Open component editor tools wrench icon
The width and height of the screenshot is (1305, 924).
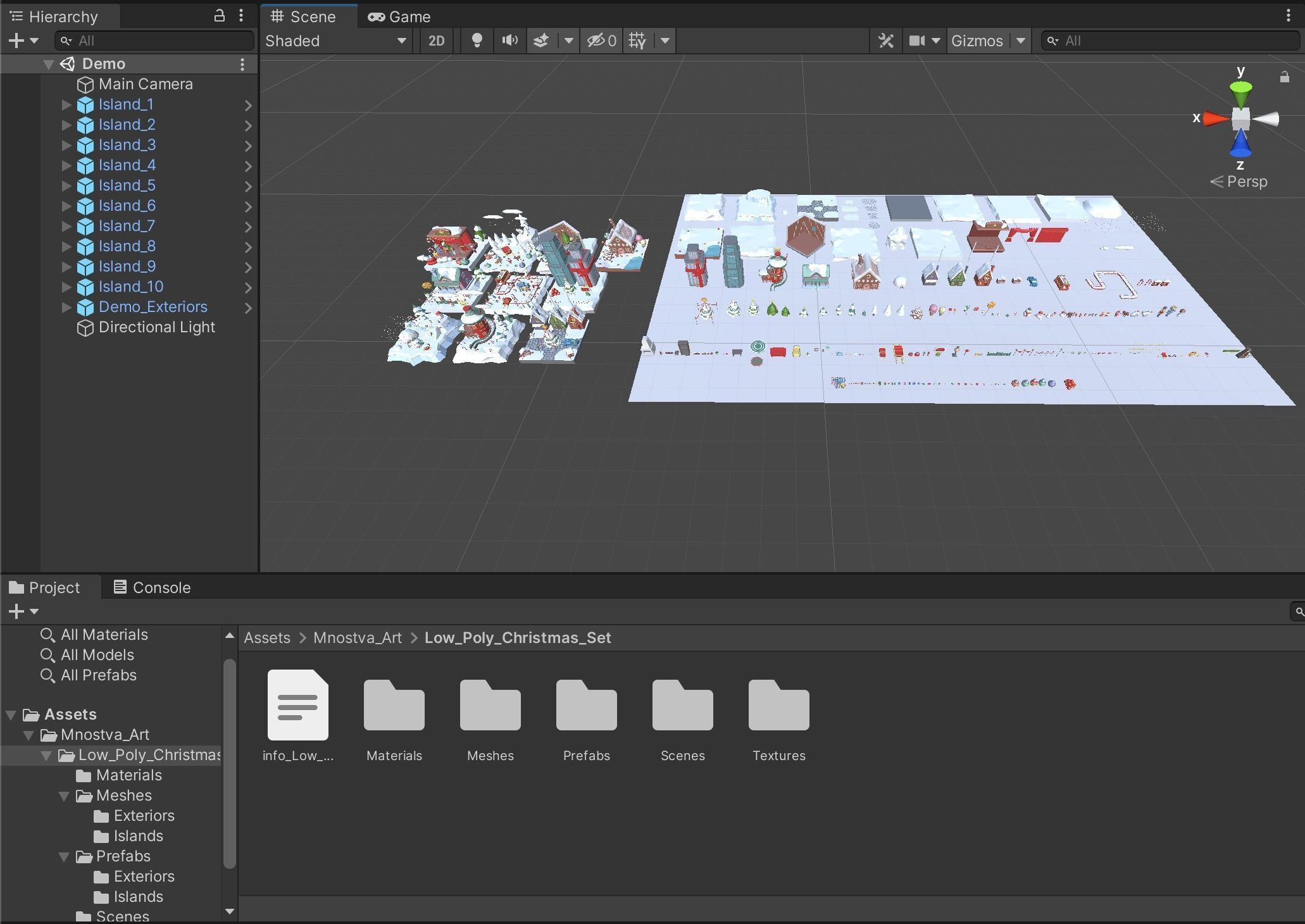pyautogui.click(x=886, y=41)
